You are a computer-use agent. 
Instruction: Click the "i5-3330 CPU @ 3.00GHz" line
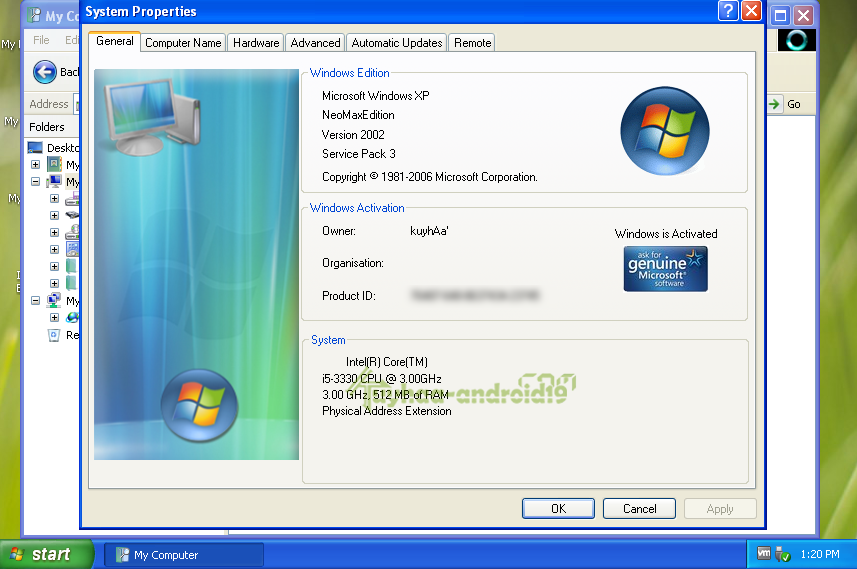click(381, 379)
